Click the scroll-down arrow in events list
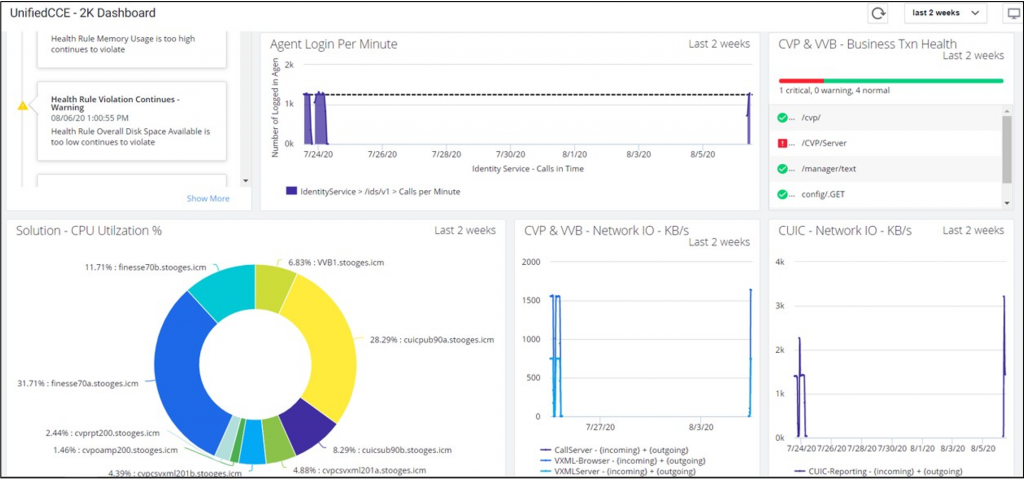The image size is (1024, 479). coord(247,182)
